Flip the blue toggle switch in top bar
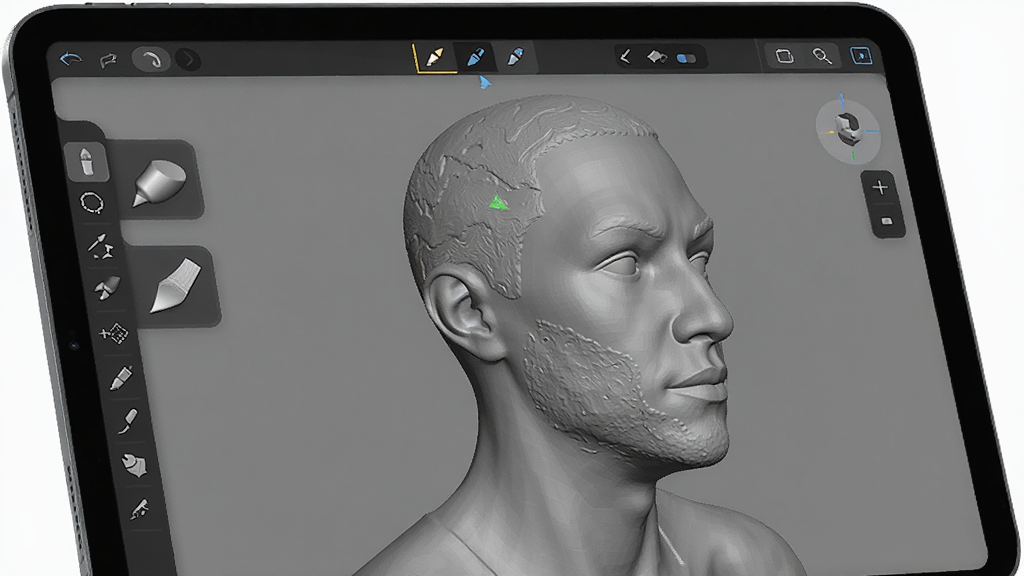Viewport: 1024px width, 576px height. click(686, 59)
